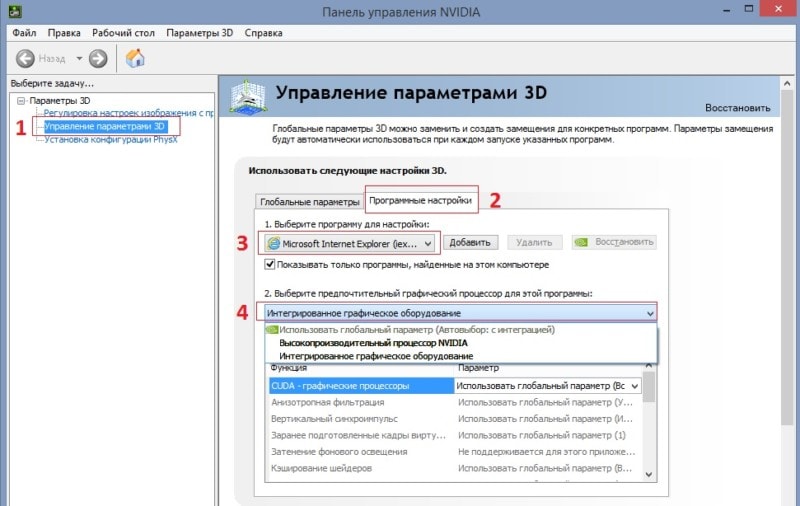Open Back history dropdown arrow

pyautogui.click(x=79, y=58)
